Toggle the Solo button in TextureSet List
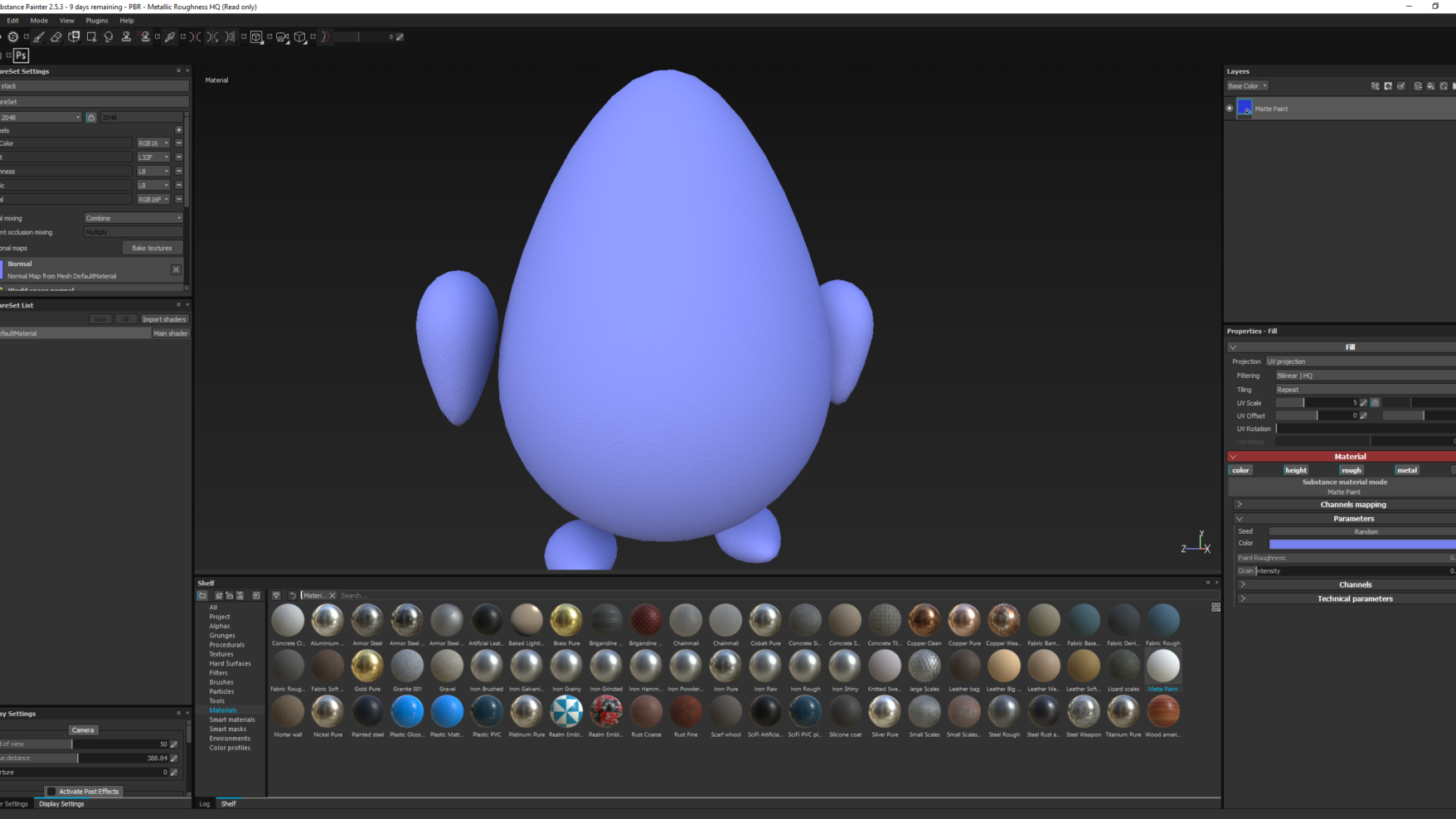 (99, 319)
